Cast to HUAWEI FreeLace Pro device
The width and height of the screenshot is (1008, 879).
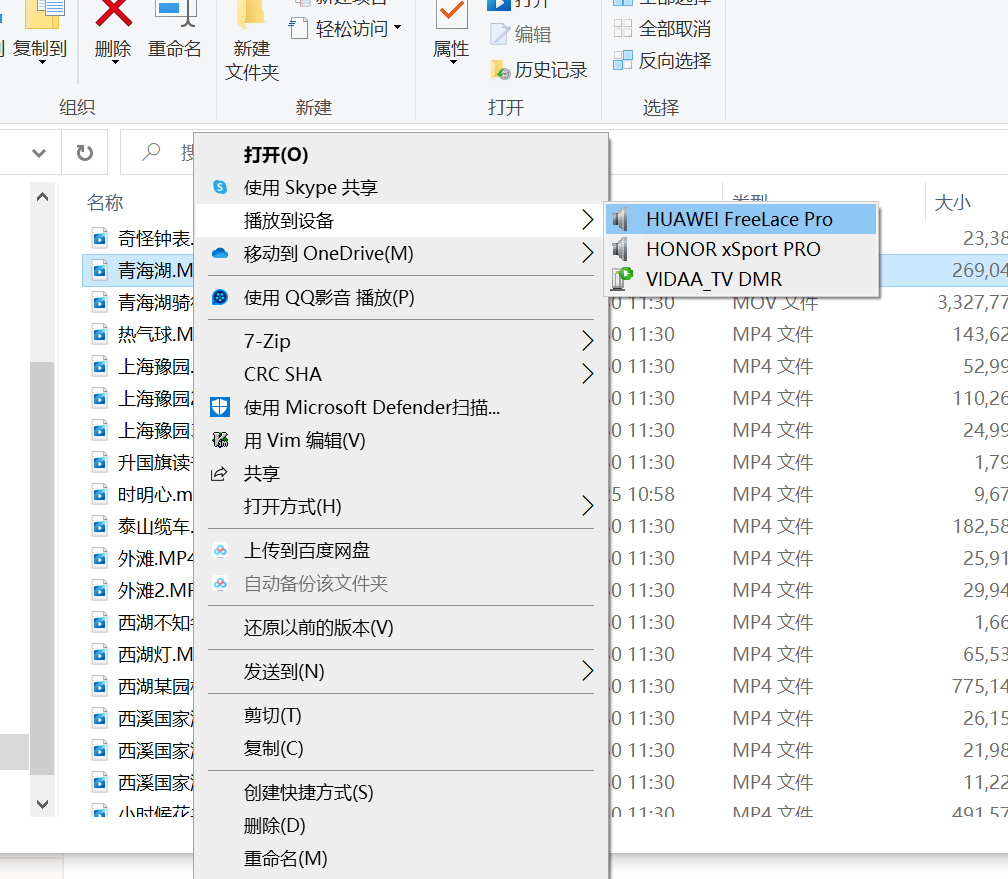(x=741, y=219)
